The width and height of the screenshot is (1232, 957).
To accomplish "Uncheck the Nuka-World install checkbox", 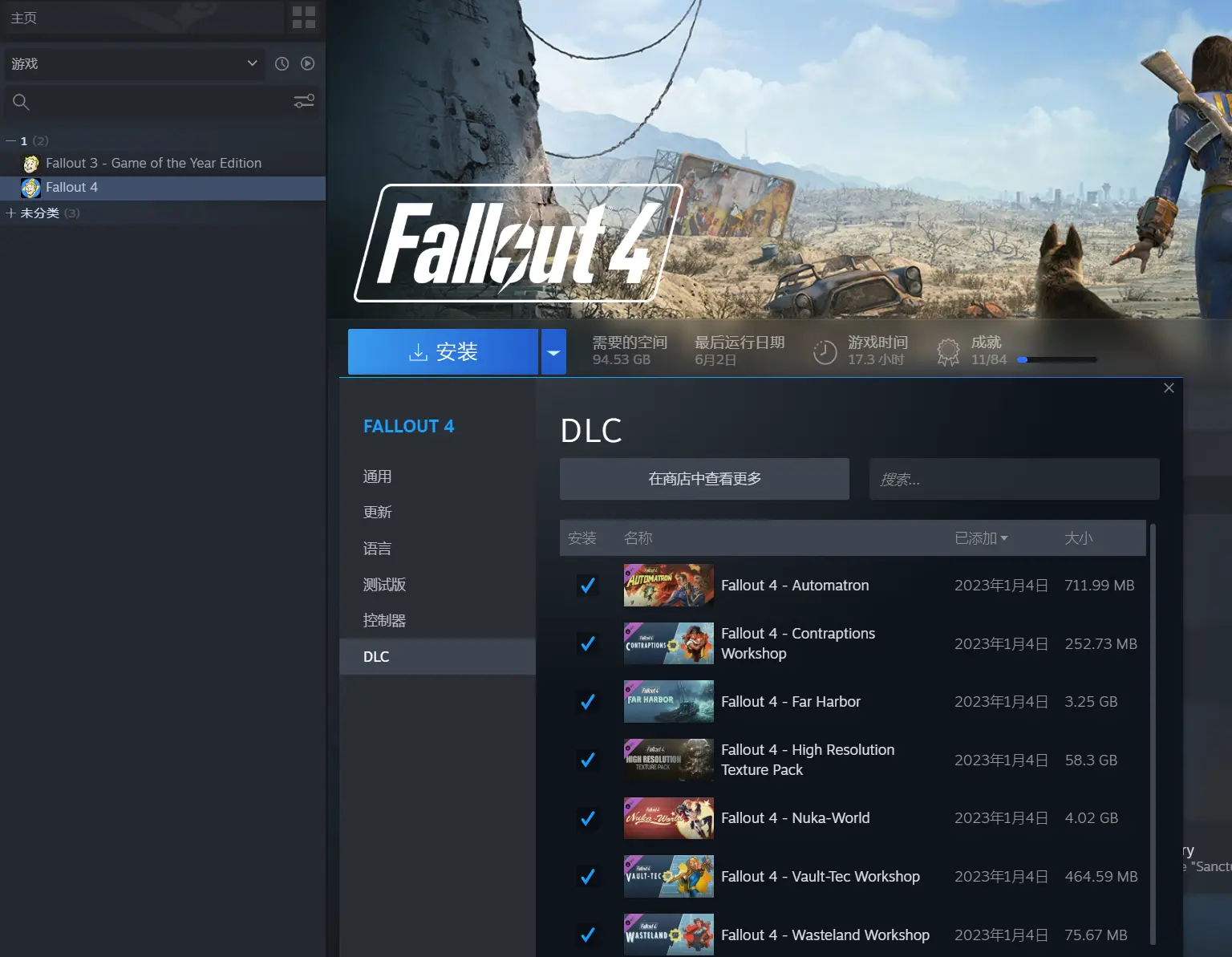I will (588, 818).
